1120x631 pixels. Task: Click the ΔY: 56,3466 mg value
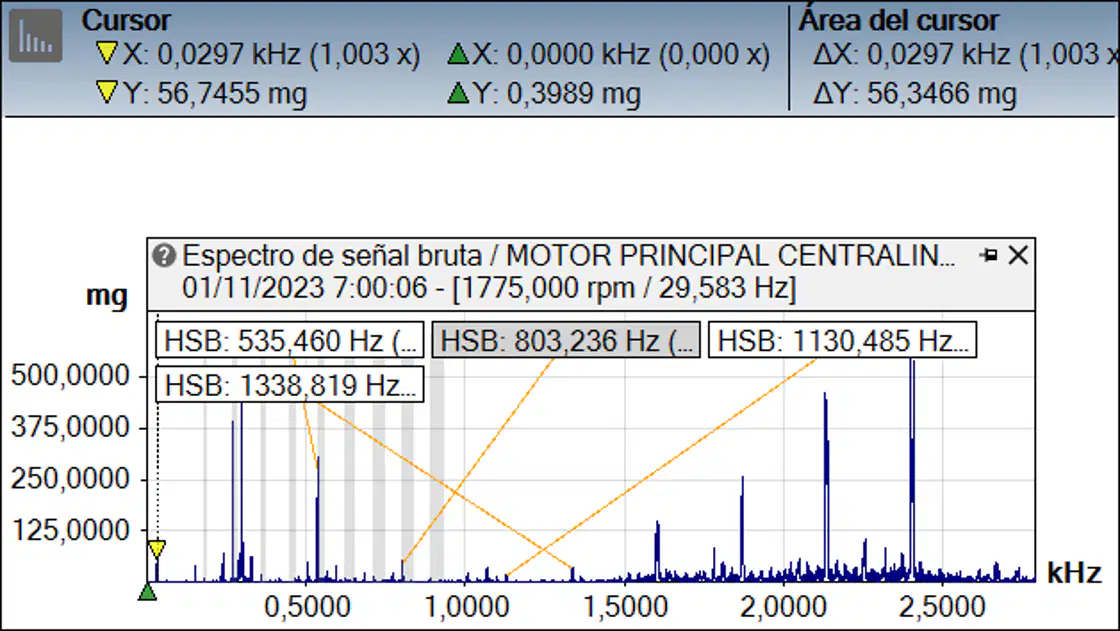point(914,93)
